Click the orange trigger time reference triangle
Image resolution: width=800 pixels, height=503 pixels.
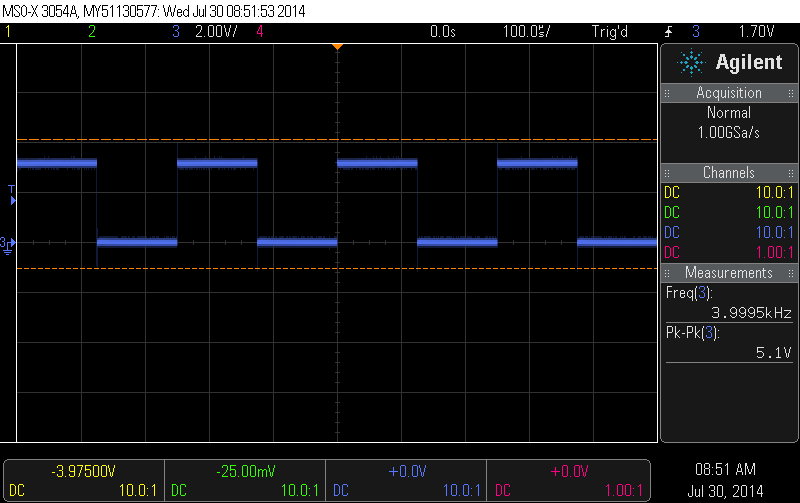point(337,47)
